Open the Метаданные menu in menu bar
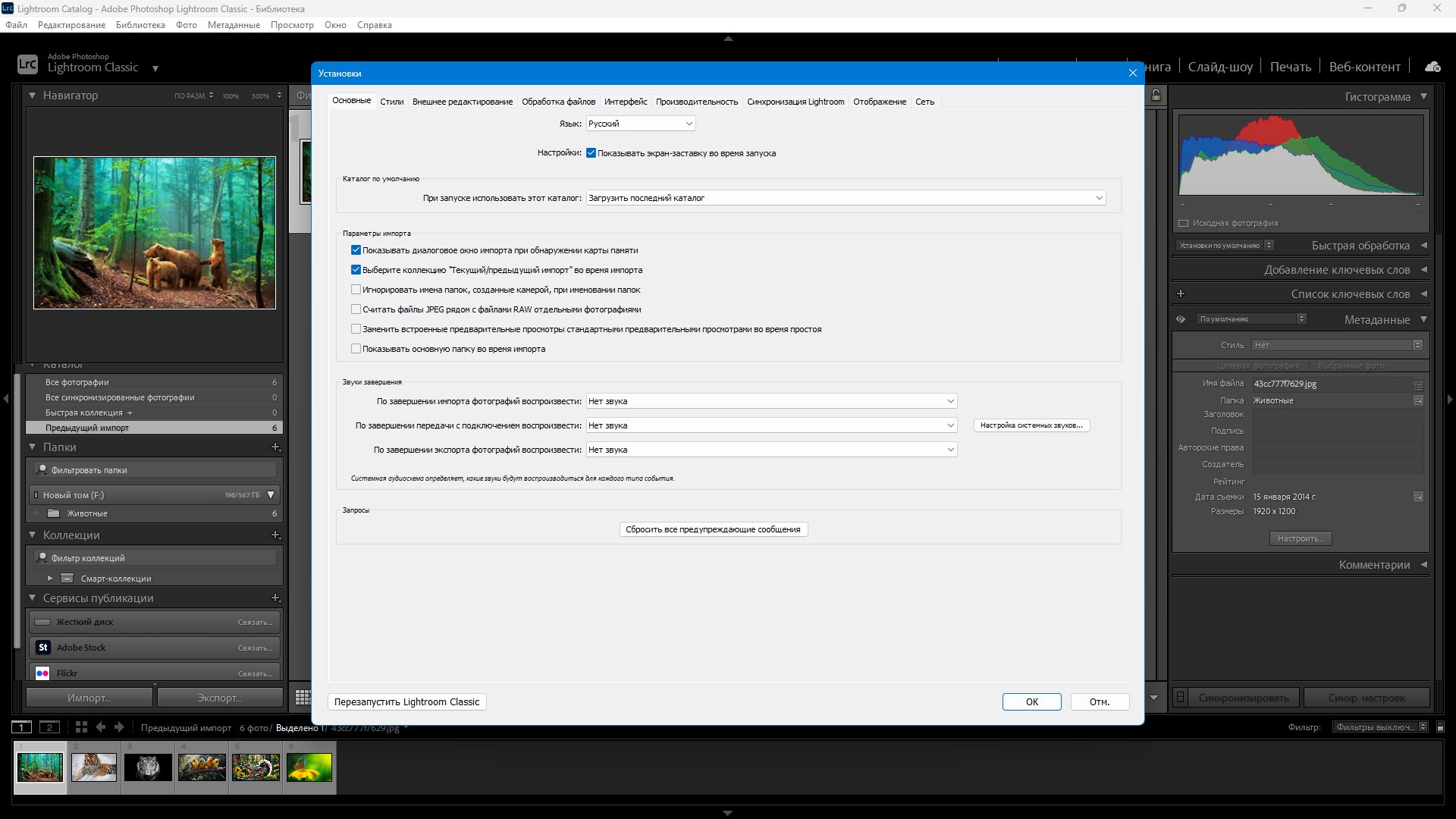This screenshot has width=1456, height=819. (234, 25)
